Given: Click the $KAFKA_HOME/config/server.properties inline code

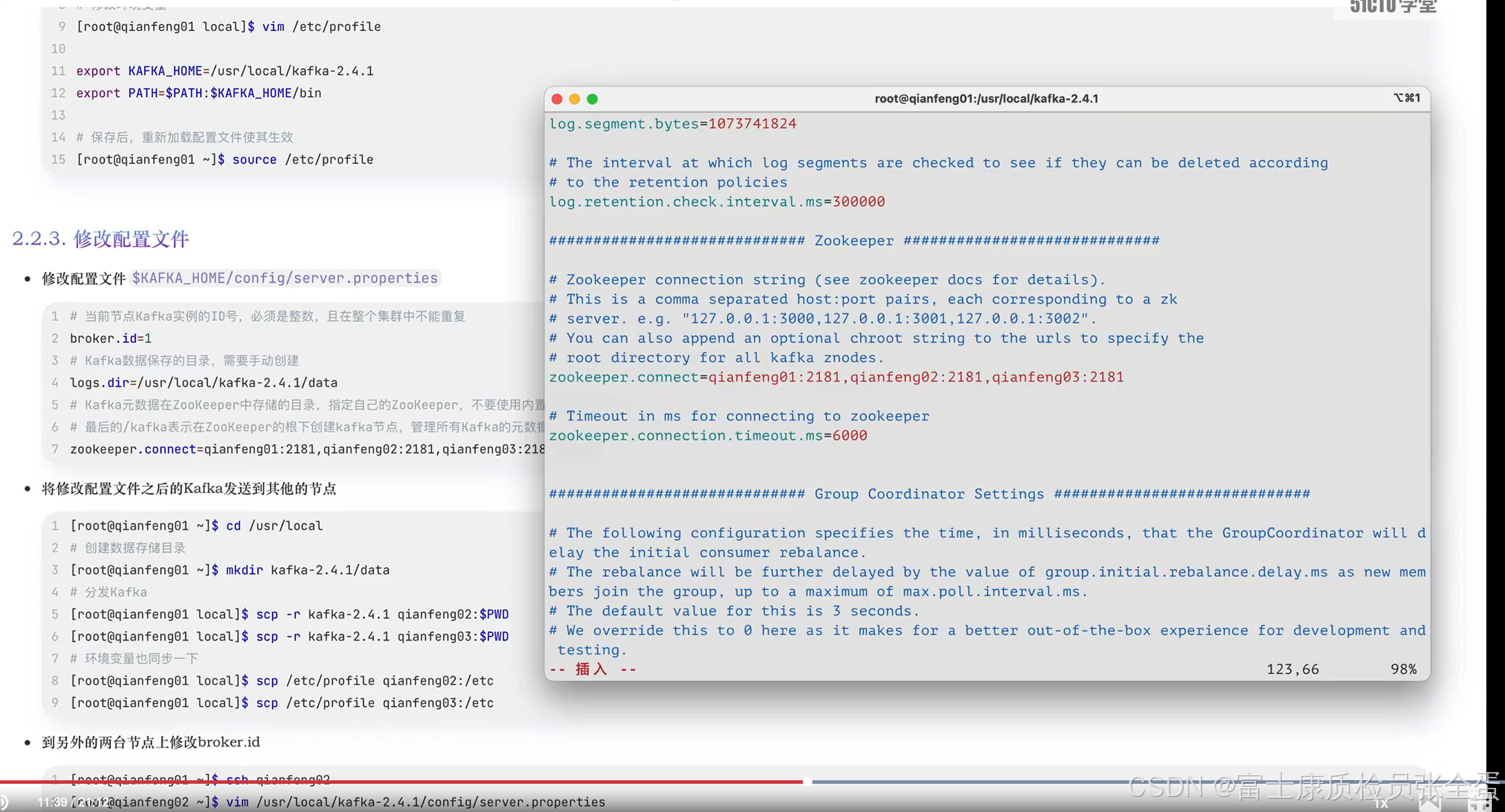Looking at the screenshot, I should click(285, 278).
